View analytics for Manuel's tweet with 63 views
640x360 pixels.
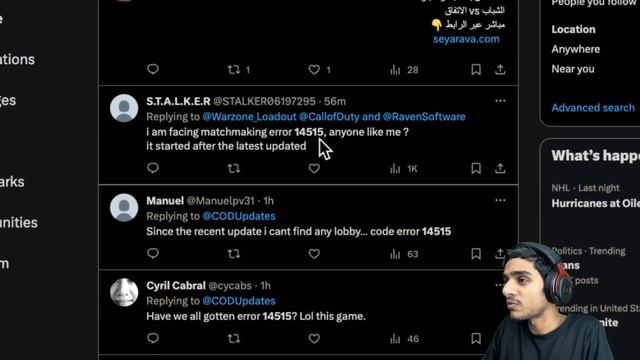point(404,254)
